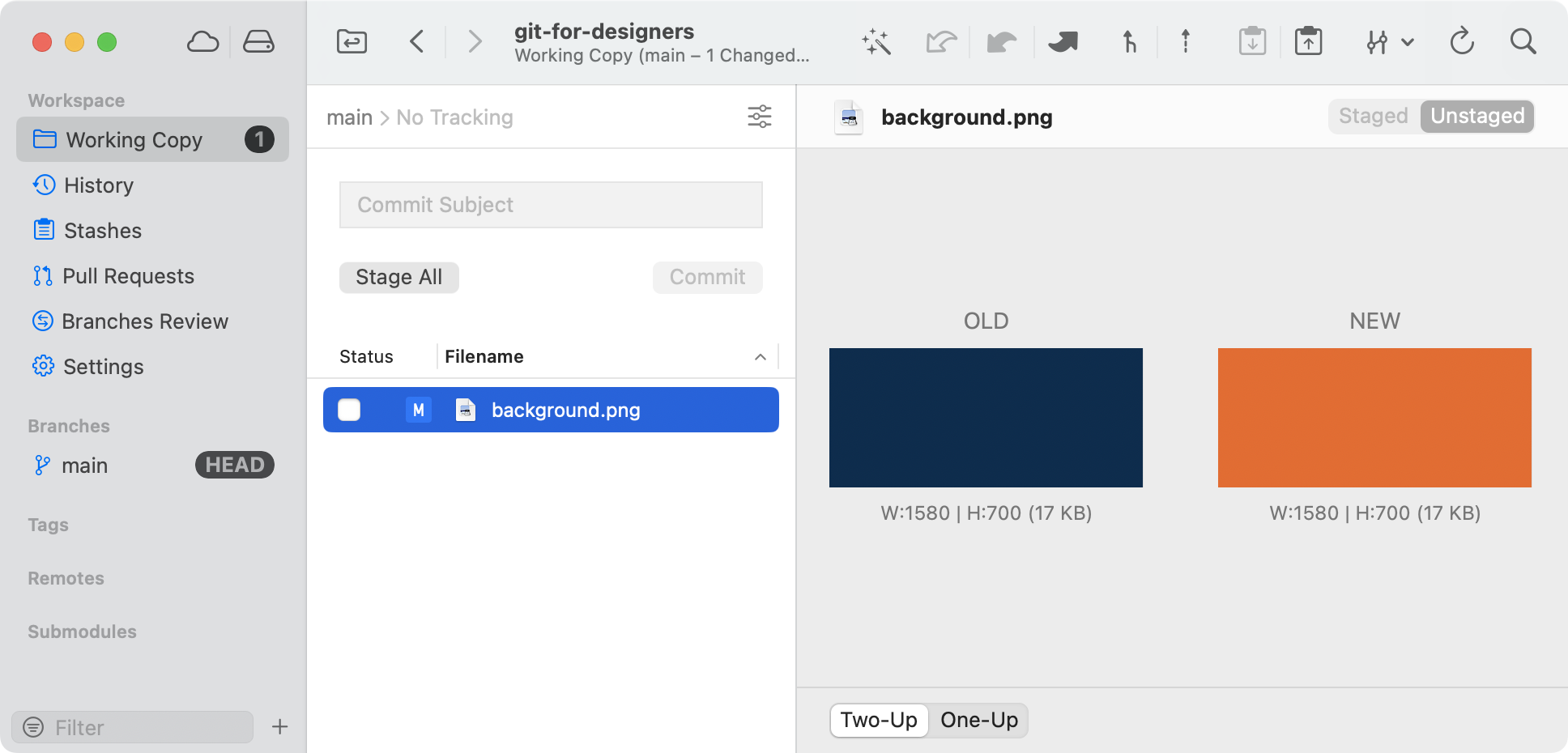
Task: Switch to One-Up diff view
Action: pos(978,720)
